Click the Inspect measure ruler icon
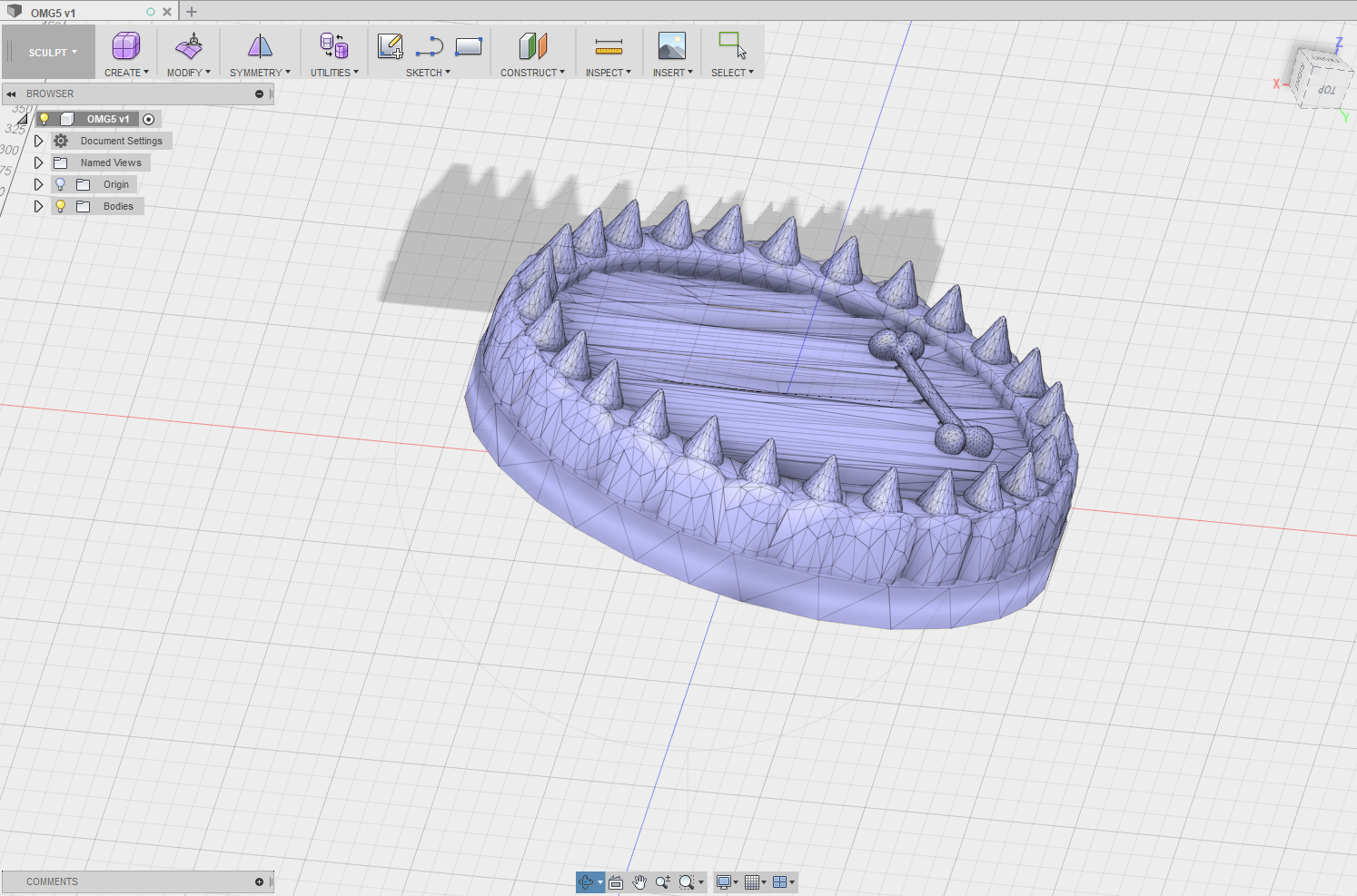Image resolution: width=1357 pixels, height=896 pixels. [609, 46]
